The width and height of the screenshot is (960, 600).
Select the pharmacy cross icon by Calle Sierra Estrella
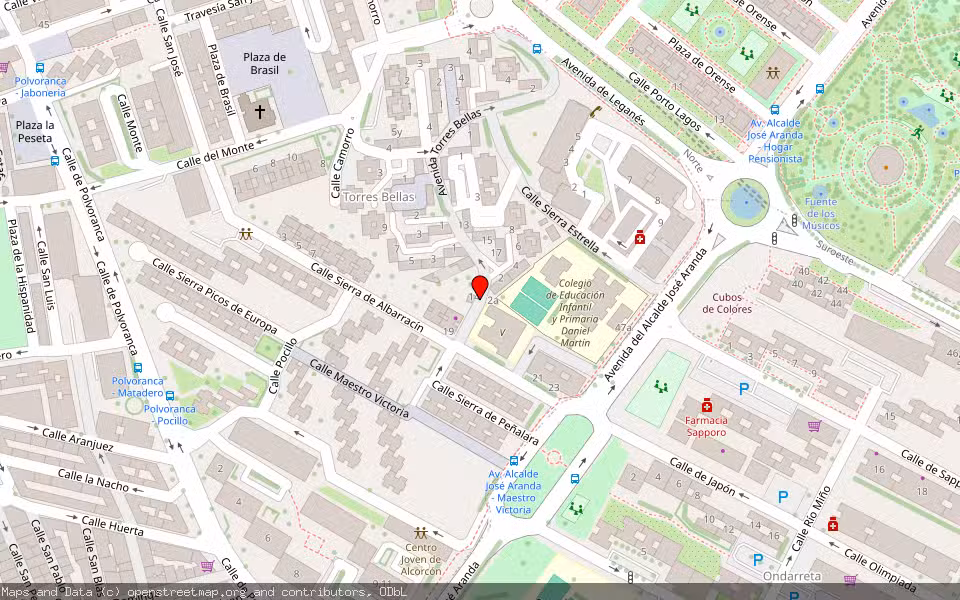[640, 237]
